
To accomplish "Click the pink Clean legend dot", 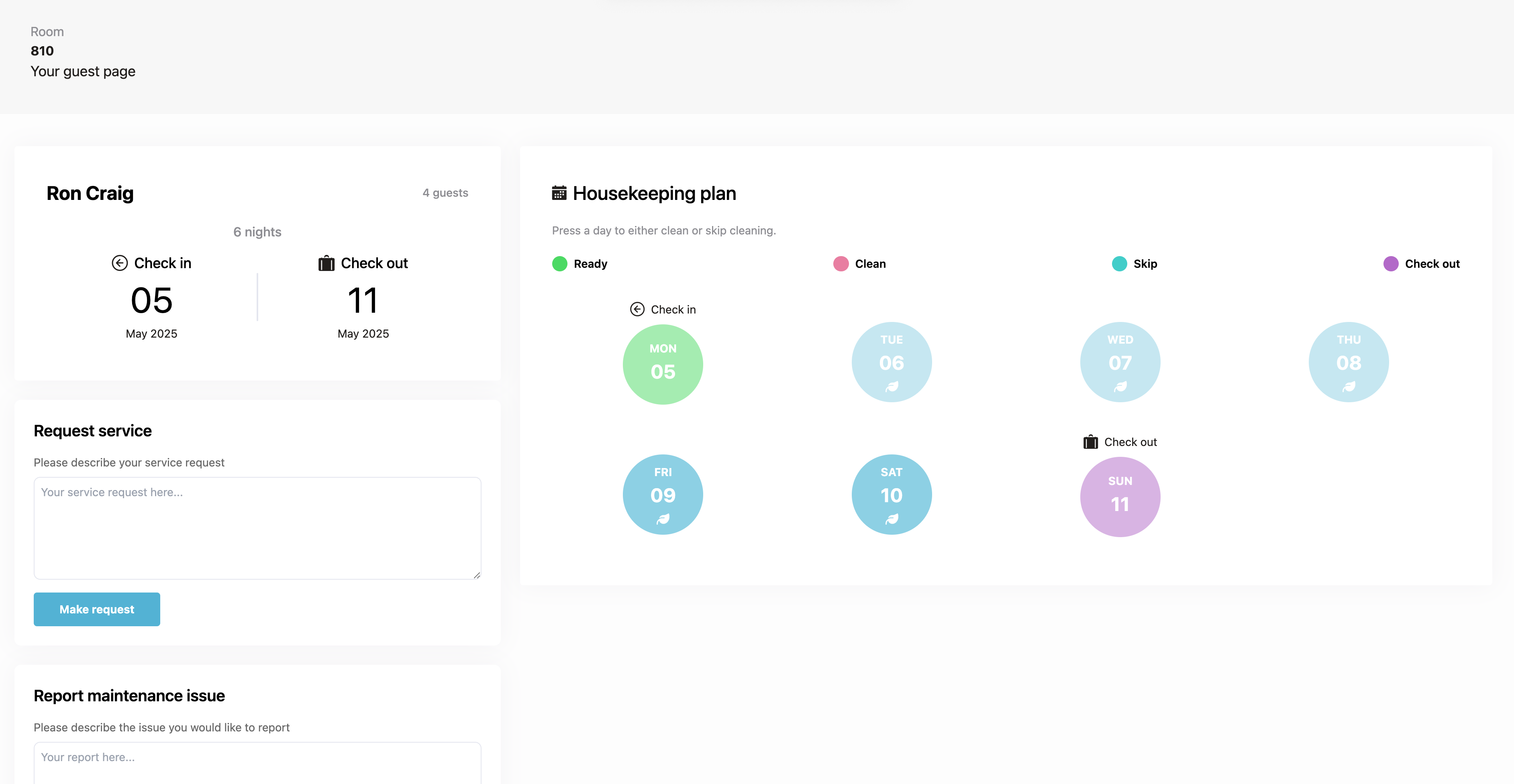I will (x=841, y=264).
